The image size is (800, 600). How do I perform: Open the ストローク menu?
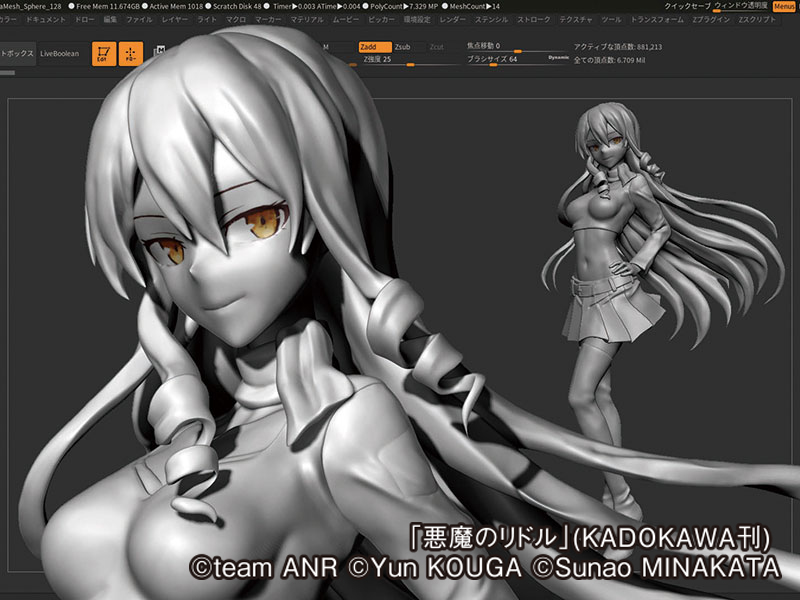point(534,20)
